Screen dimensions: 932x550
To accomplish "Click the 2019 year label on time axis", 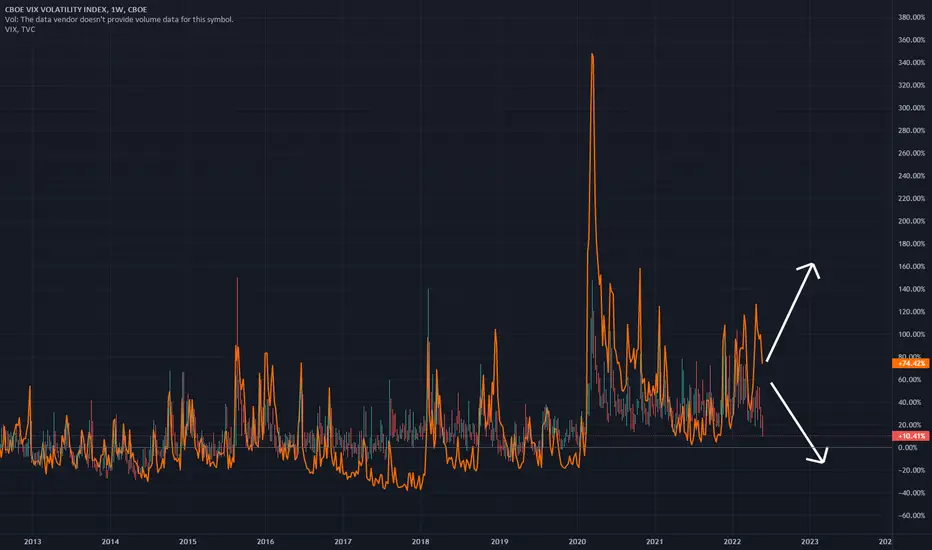I will pyautogui.click(x=499, y=542).
